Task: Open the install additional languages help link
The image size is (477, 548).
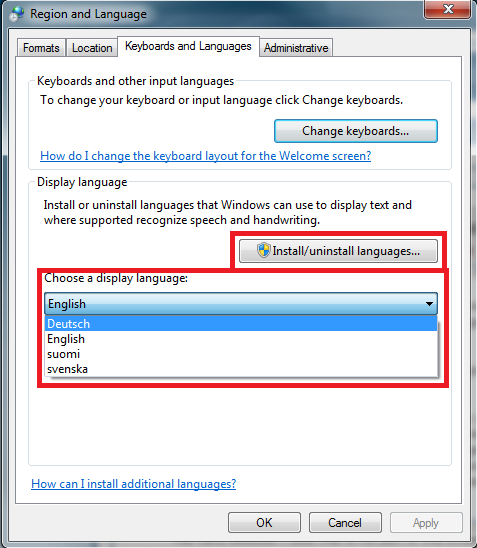Action: [133, 484]
